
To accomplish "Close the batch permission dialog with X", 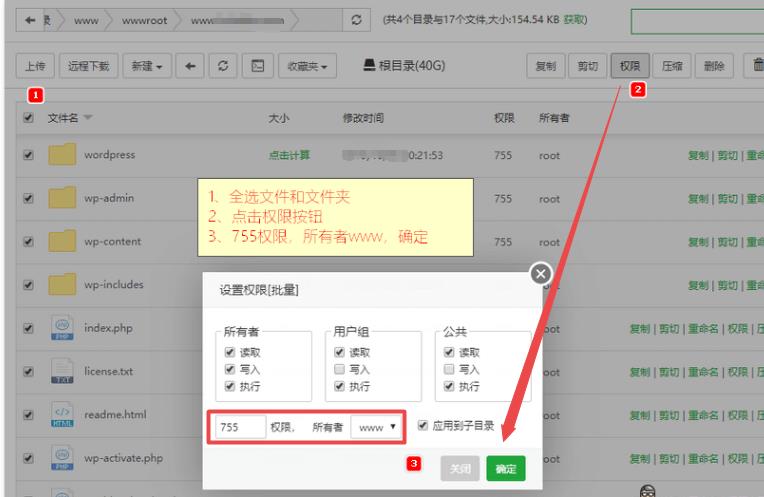I will pyautogui.click(x=541, y=274).
